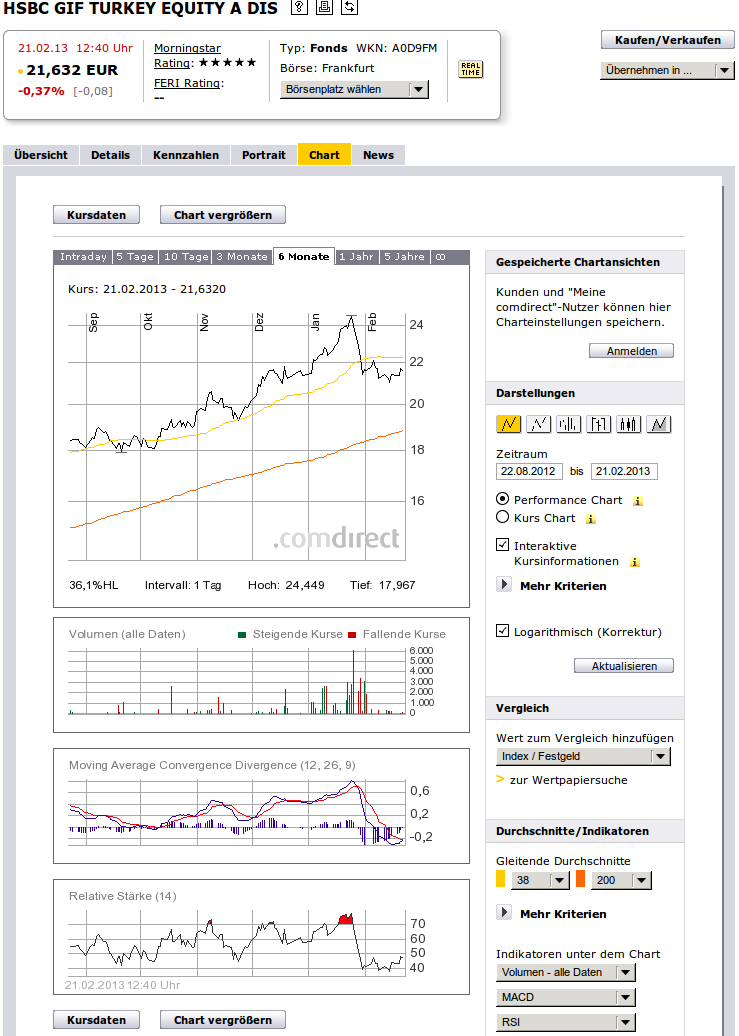Open the Übernehmen in ... dropdown
Viewport: 739px width, 1036px height.
click(x=667, y=70)
